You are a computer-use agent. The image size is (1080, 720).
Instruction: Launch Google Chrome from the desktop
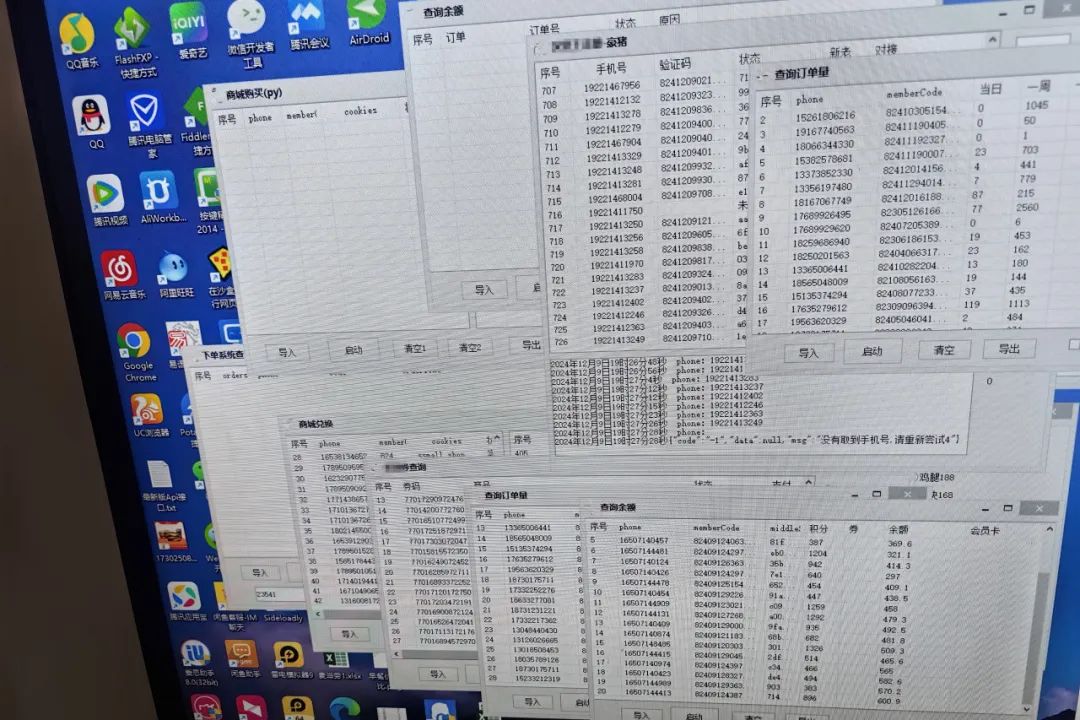click(135, 343)
